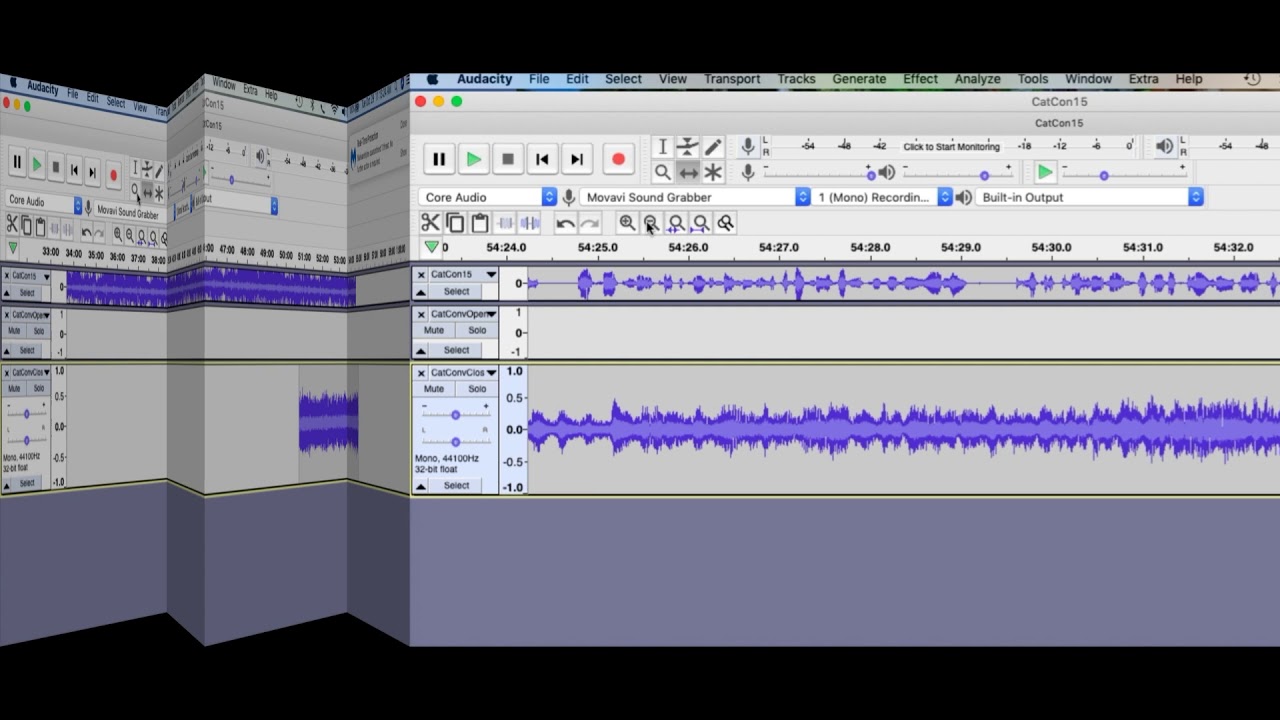Viewport: 1280px width, 720px height.
Task: Close the CatConvClos track with its X
Action: tap(421, 372)
